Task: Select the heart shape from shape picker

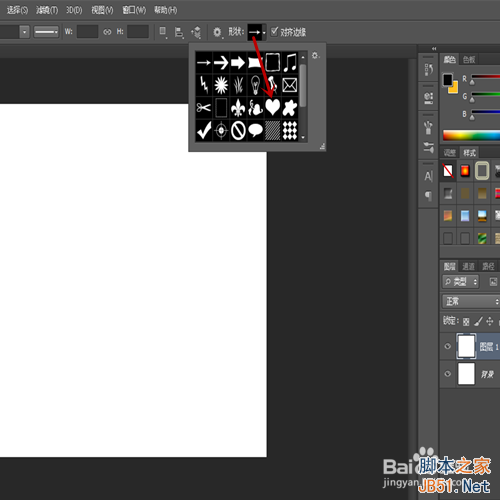Action: [x=272, y=107]
